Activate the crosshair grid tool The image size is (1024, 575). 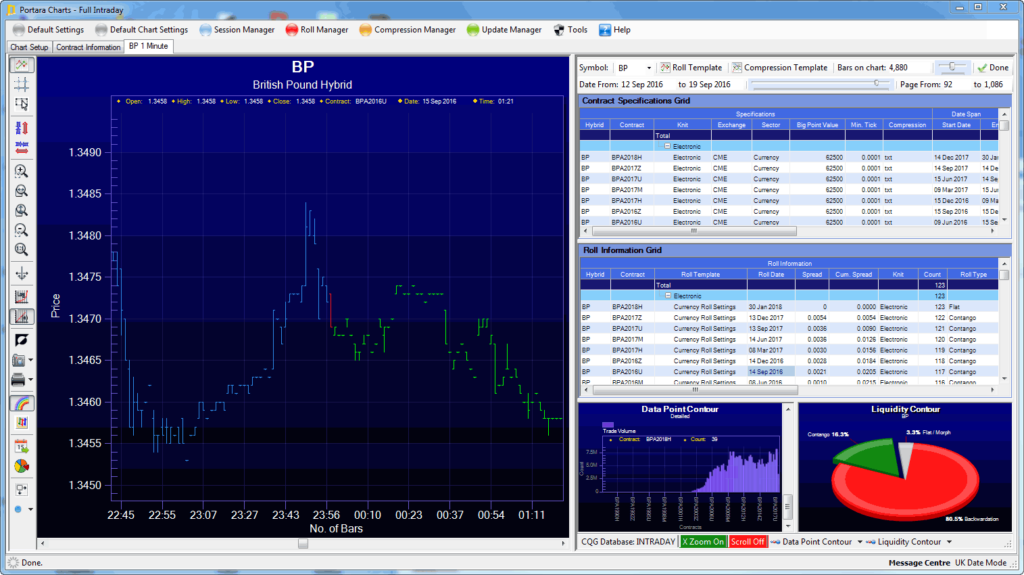click(x=22, y=84)
